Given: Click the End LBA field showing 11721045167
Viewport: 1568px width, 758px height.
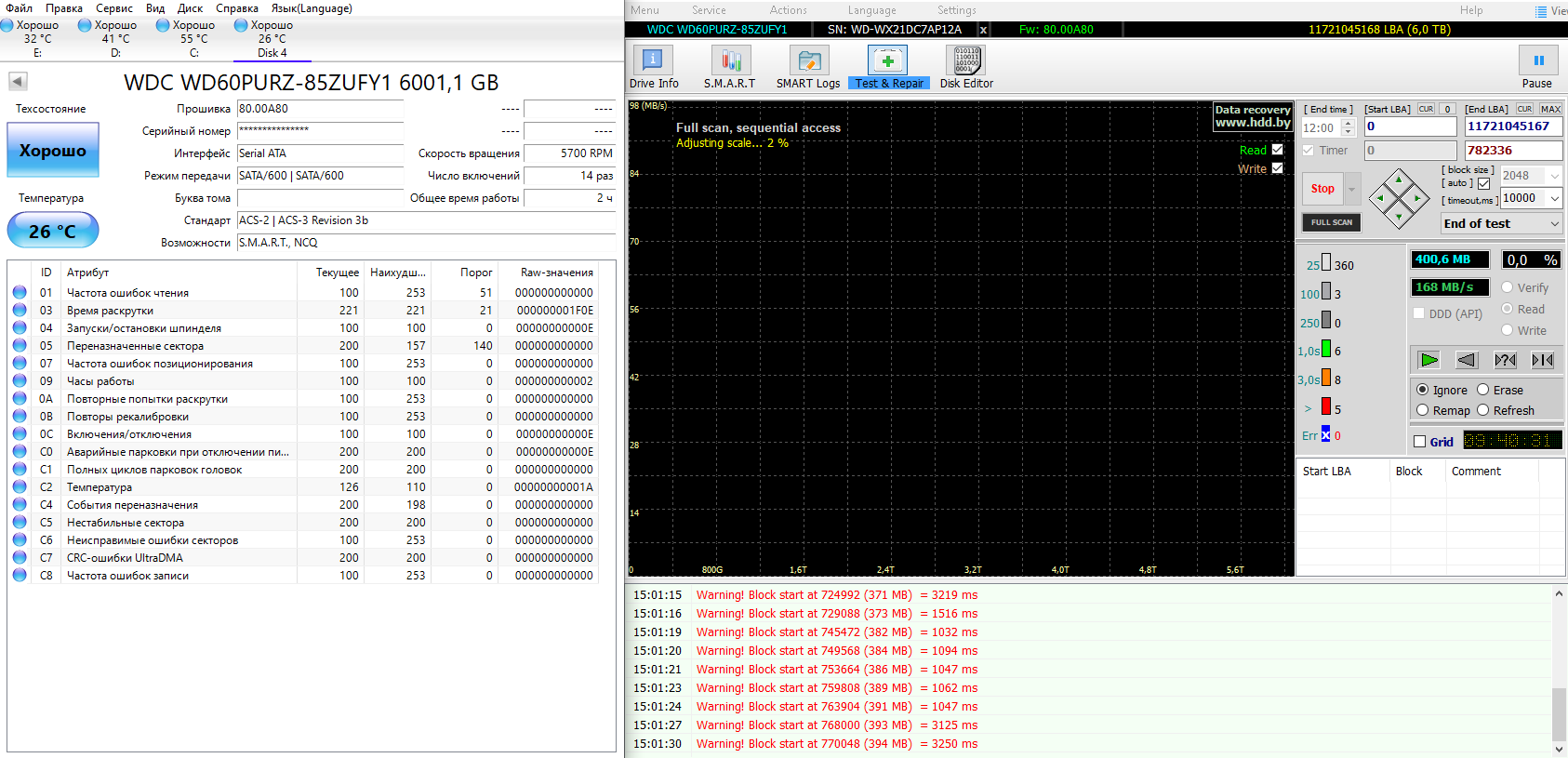Looking at the screenshot, I should [1513, 126].
